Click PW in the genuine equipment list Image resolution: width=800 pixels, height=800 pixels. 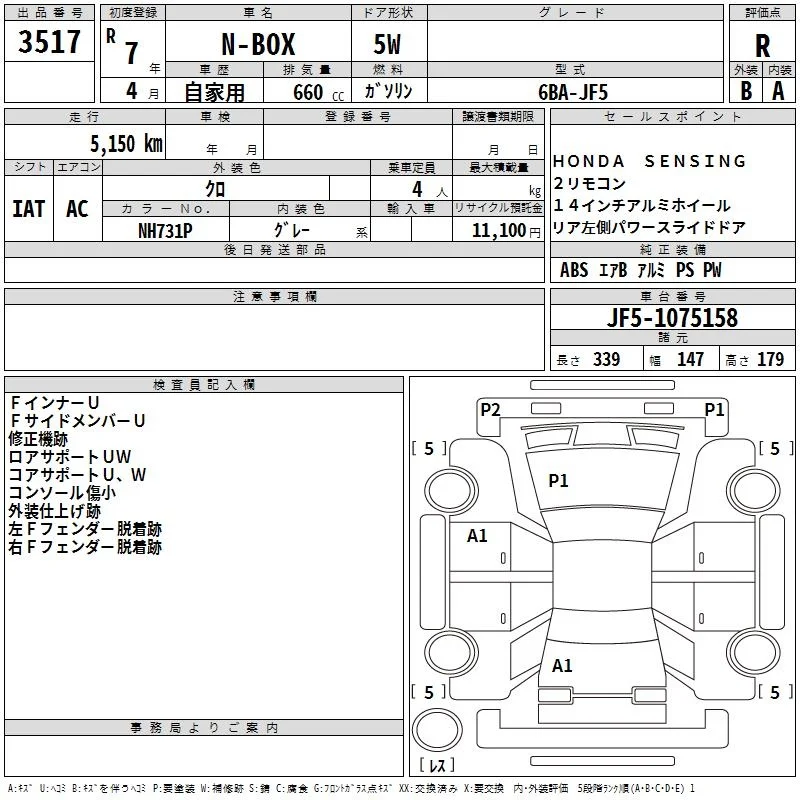point(712,270)
